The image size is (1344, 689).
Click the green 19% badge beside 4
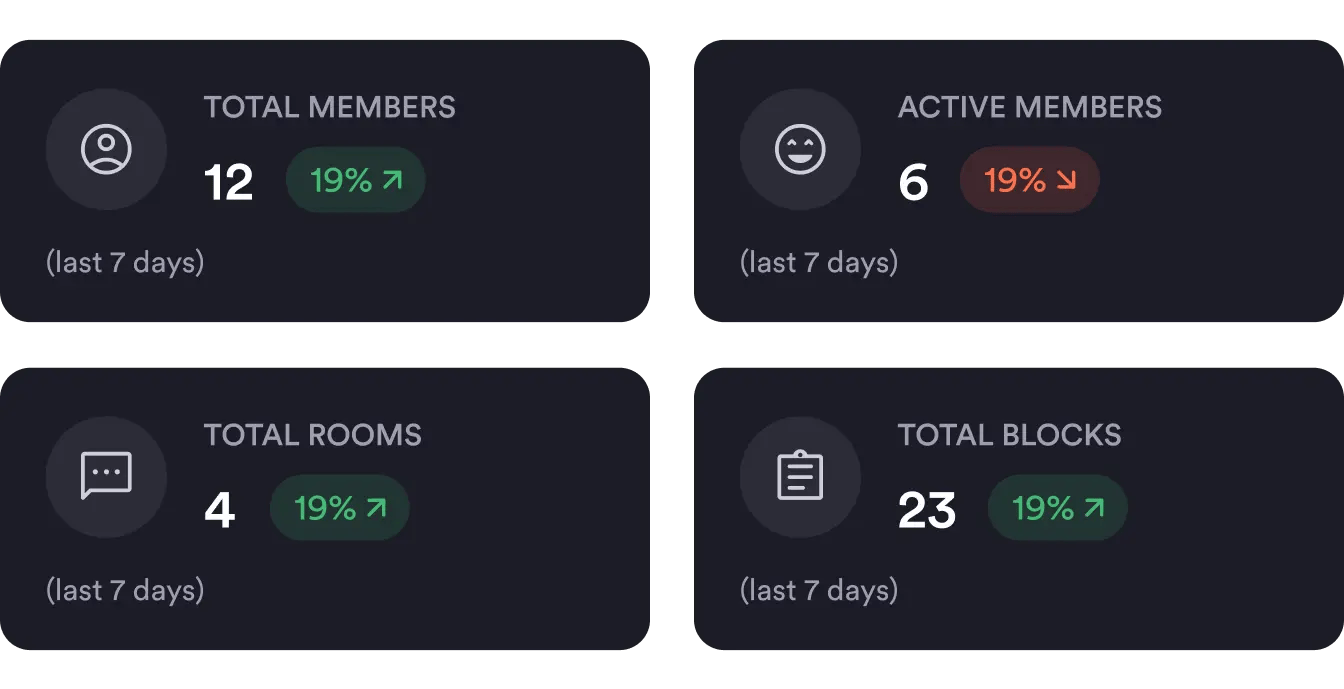pyautogui.click(x=339, y=508)
